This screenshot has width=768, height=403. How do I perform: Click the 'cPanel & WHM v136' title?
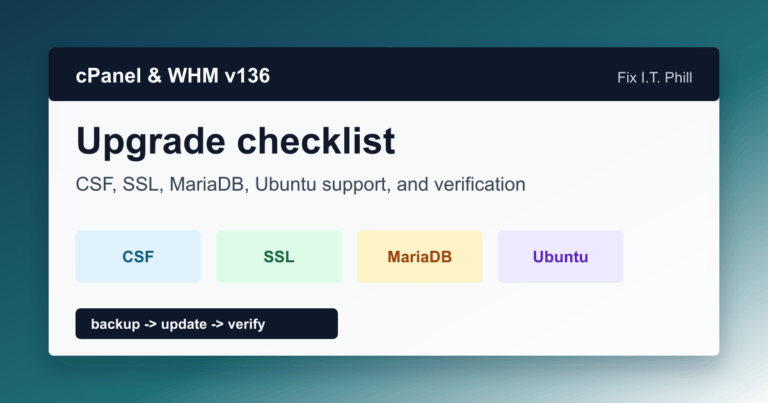click(x=173, y=76)
